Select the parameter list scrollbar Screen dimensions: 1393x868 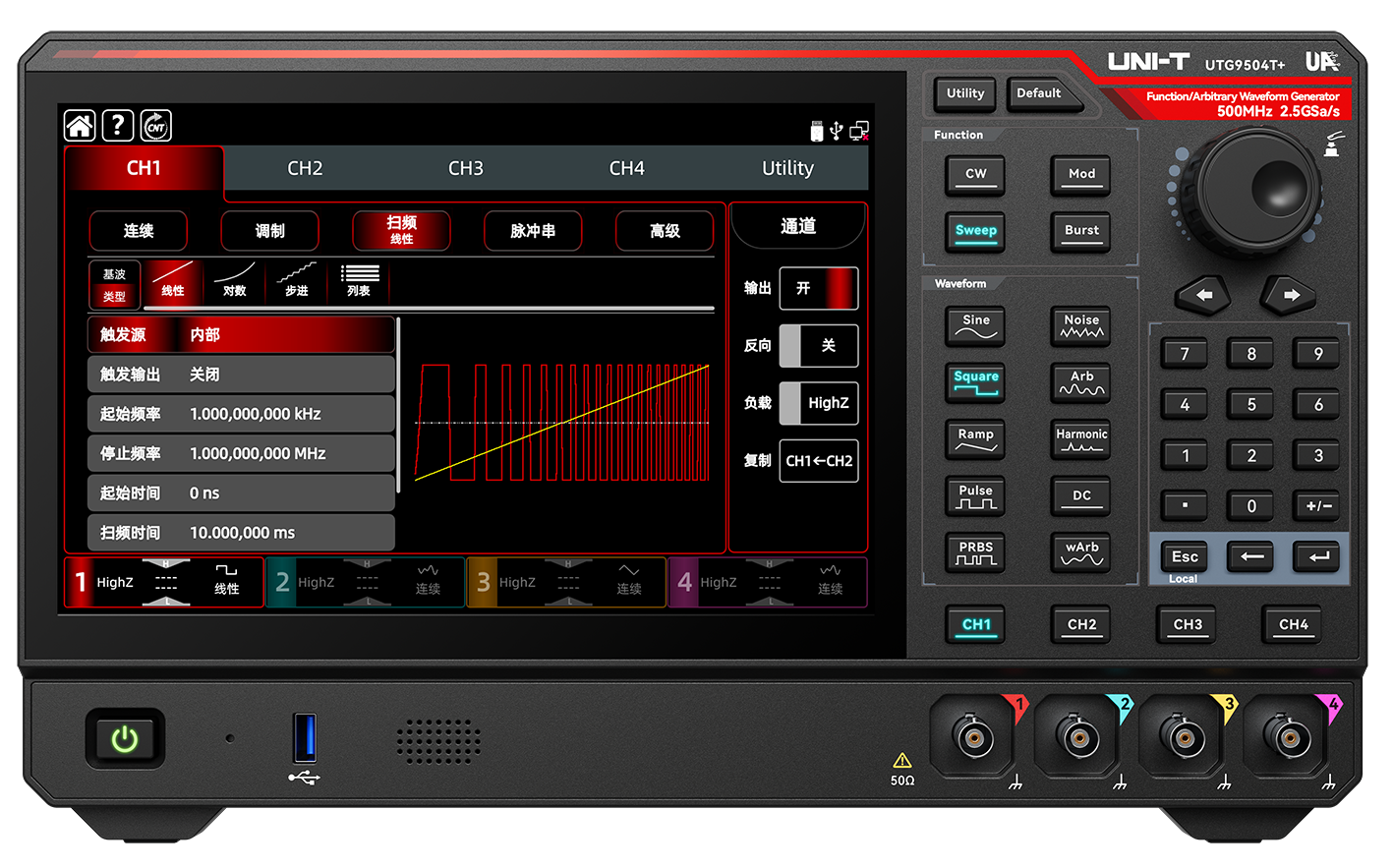pos(398,405)
